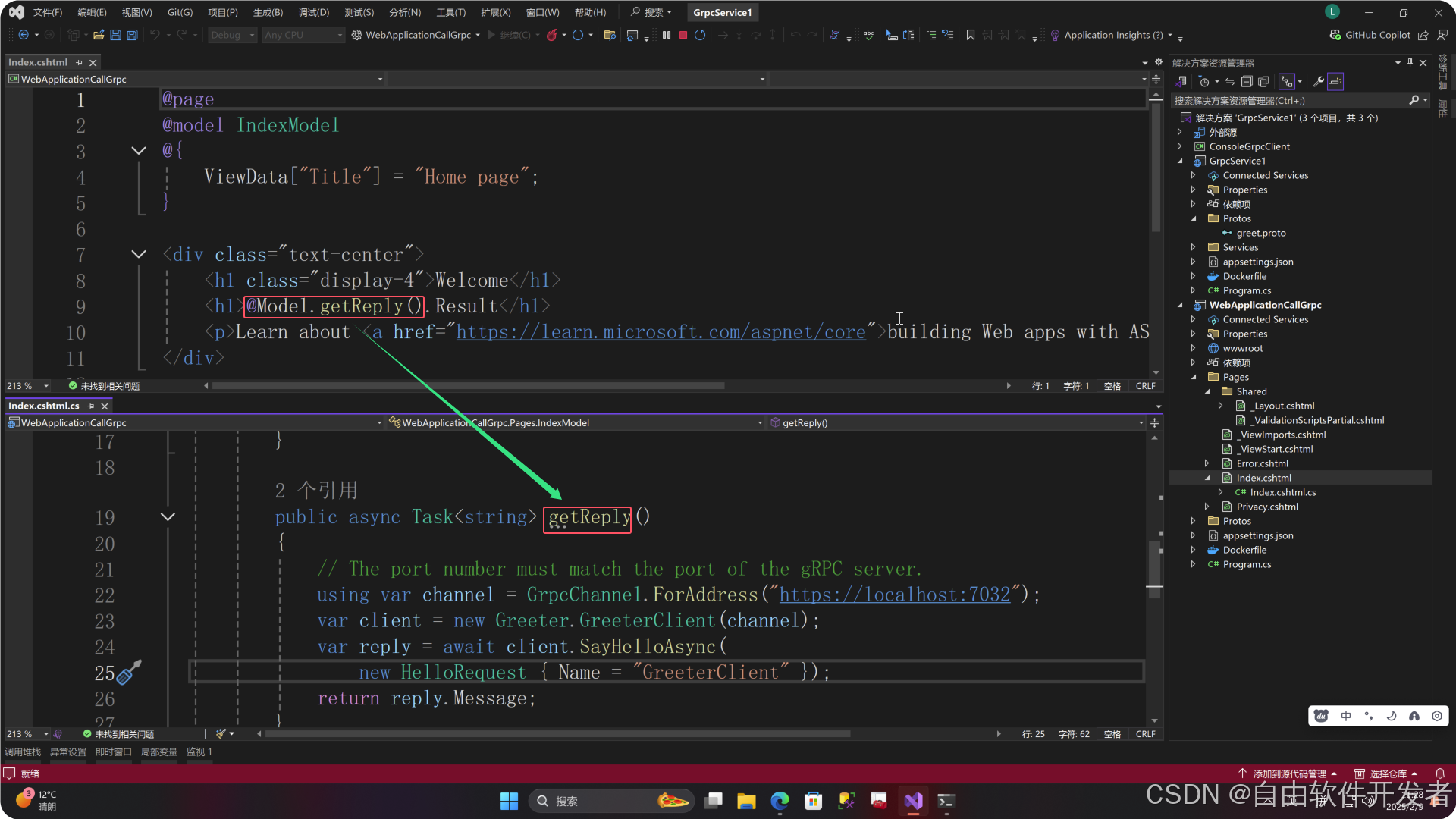Expand the Services folder in GrpcService1
The height and width of the screenshot is (819, 1456).
[1194, 247]
